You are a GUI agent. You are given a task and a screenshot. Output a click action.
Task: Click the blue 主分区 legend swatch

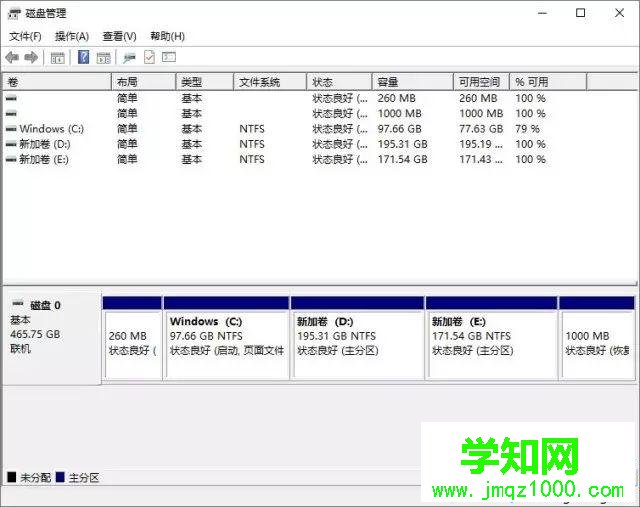[60, 477]
